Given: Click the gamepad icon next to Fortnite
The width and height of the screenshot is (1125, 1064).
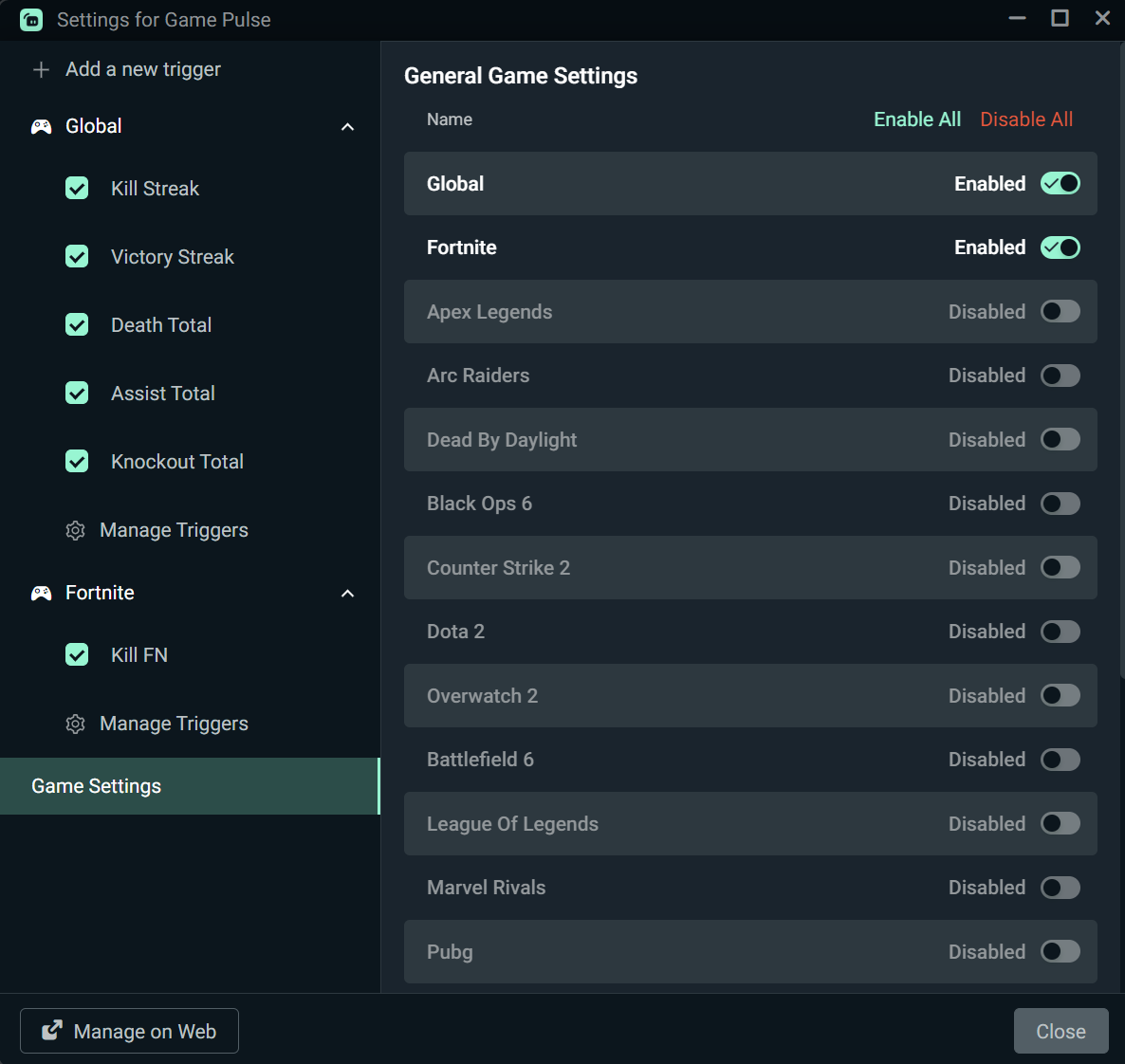Looking at the screenshot, I should [41, 593].
